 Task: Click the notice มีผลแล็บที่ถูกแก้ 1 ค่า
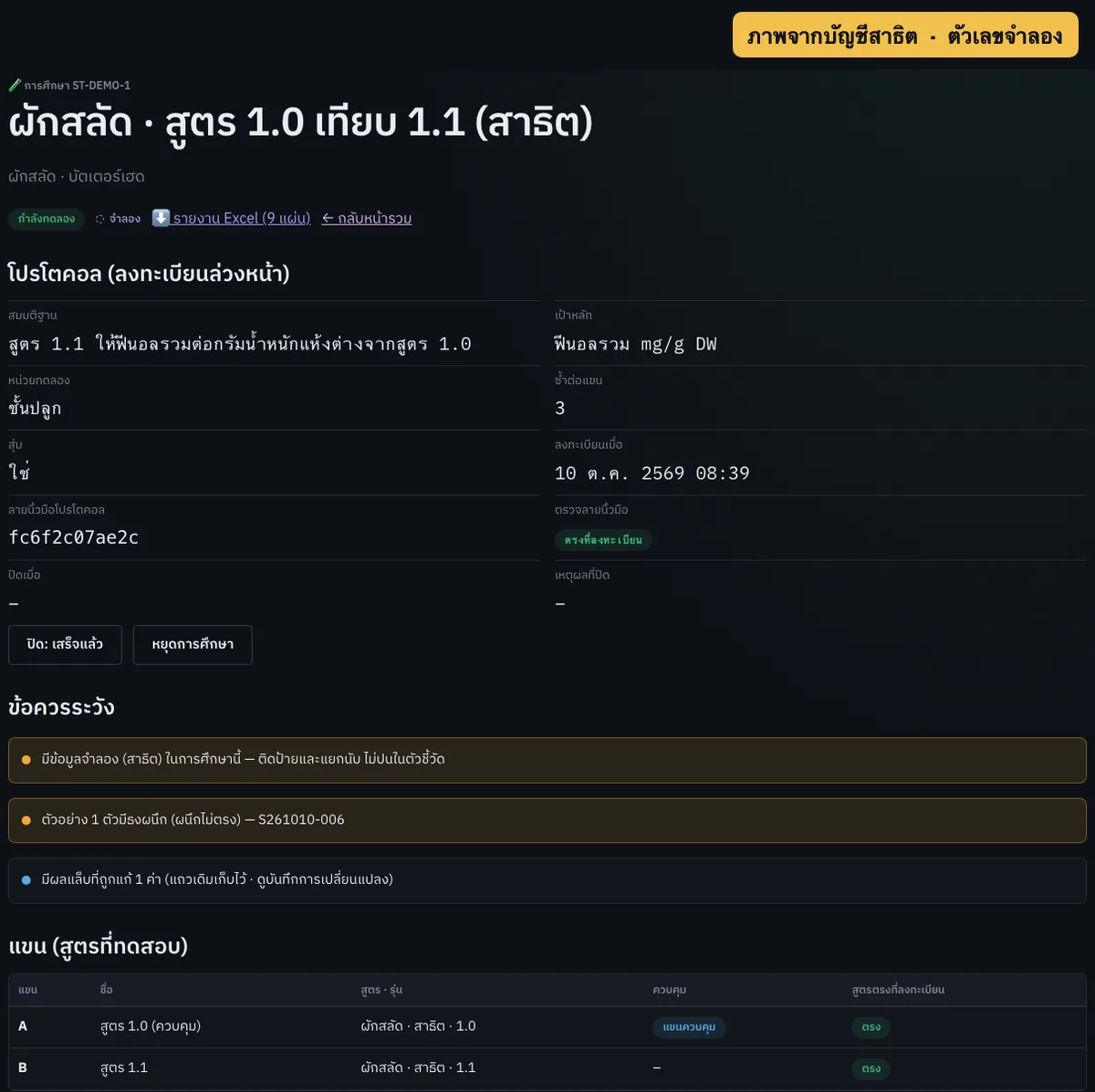(547, 880)
